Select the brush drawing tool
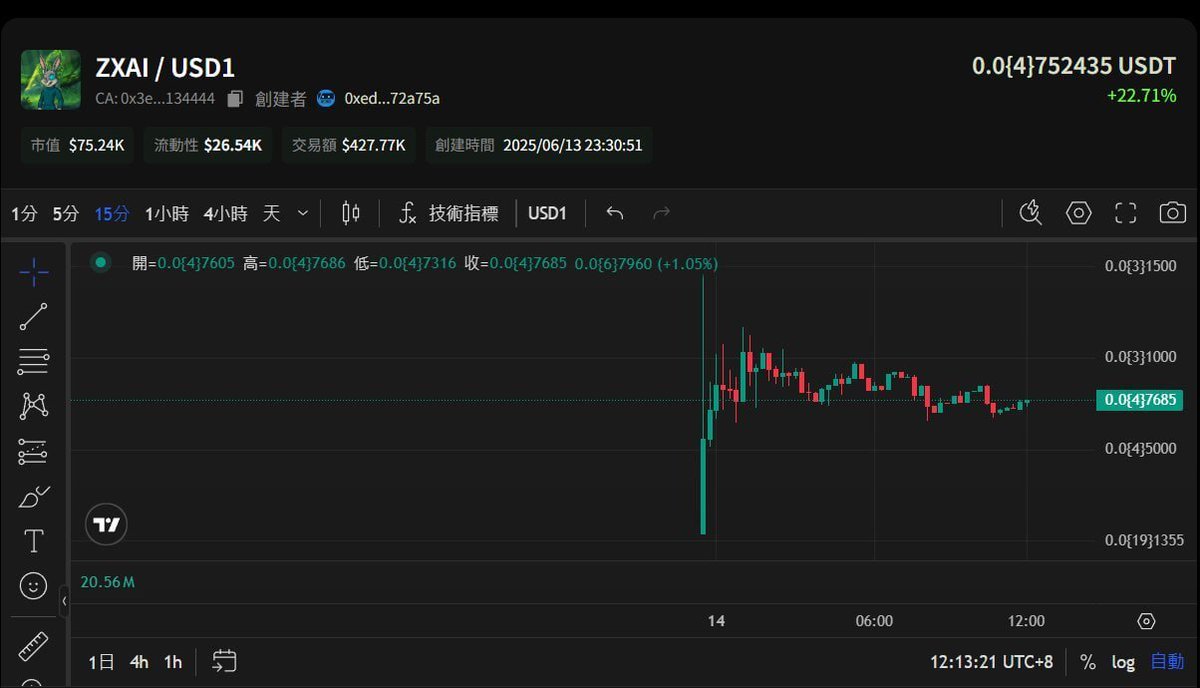Screen dimensions: 1200x688 34,496
